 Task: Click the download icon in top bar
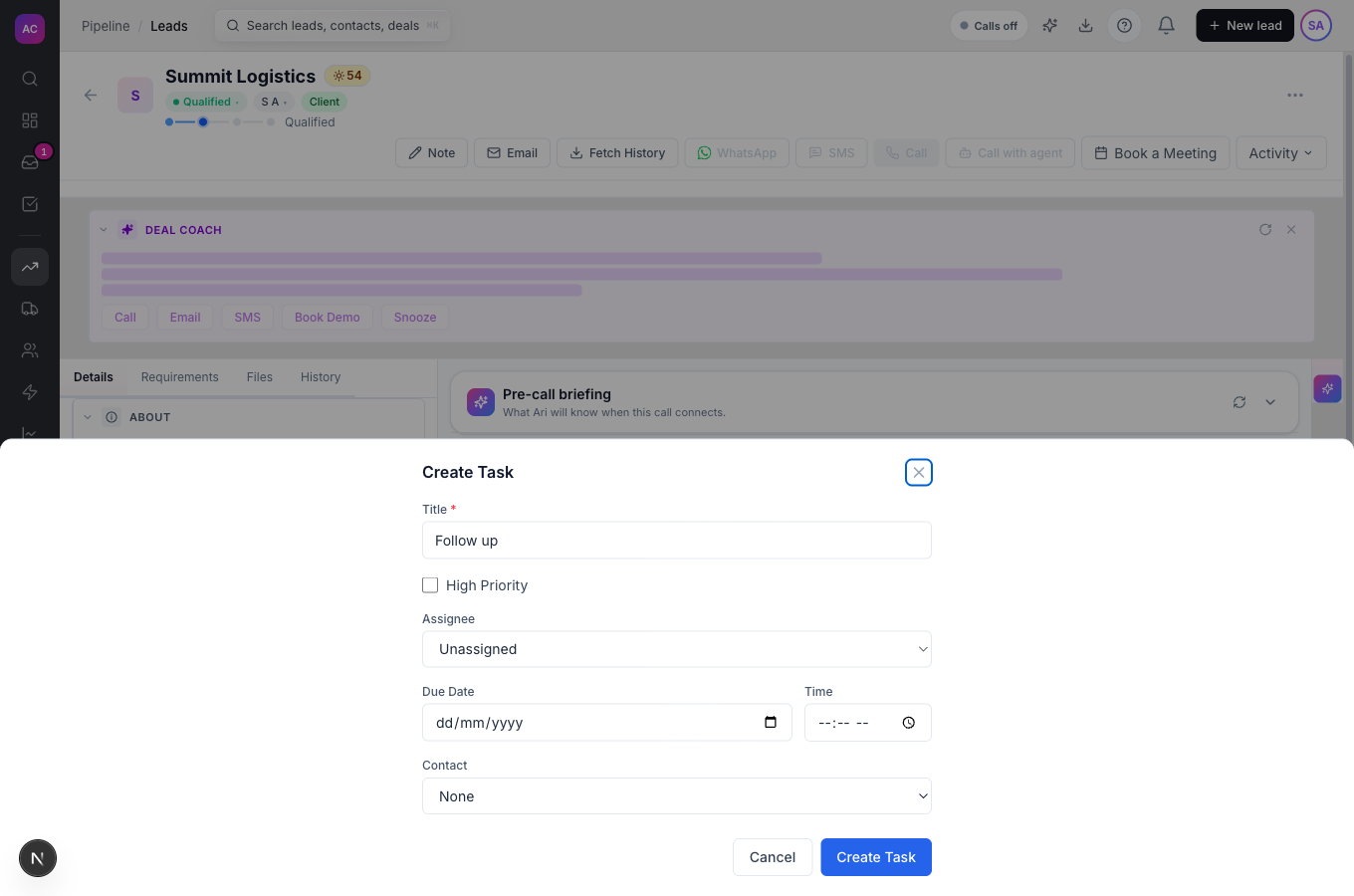coord(1085,26)
